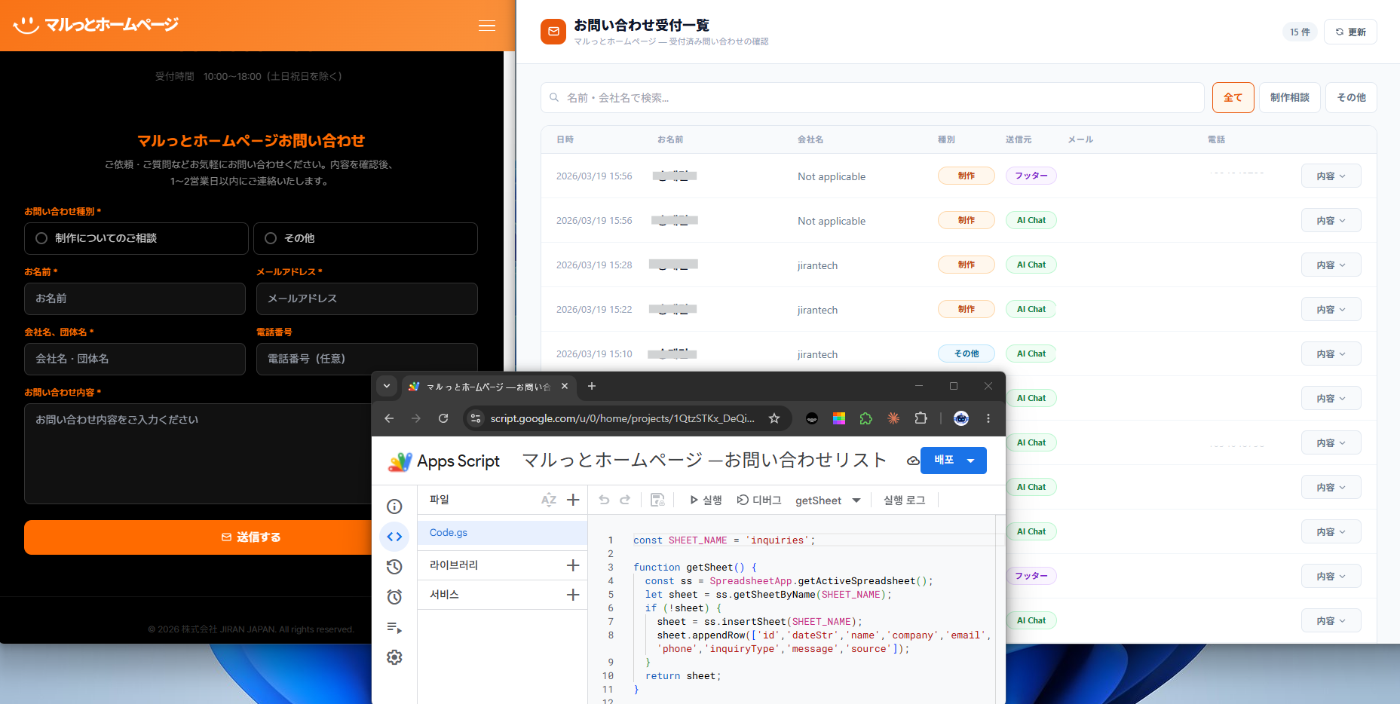Click the redo arrow in editor toolbar

coord(625,500)
